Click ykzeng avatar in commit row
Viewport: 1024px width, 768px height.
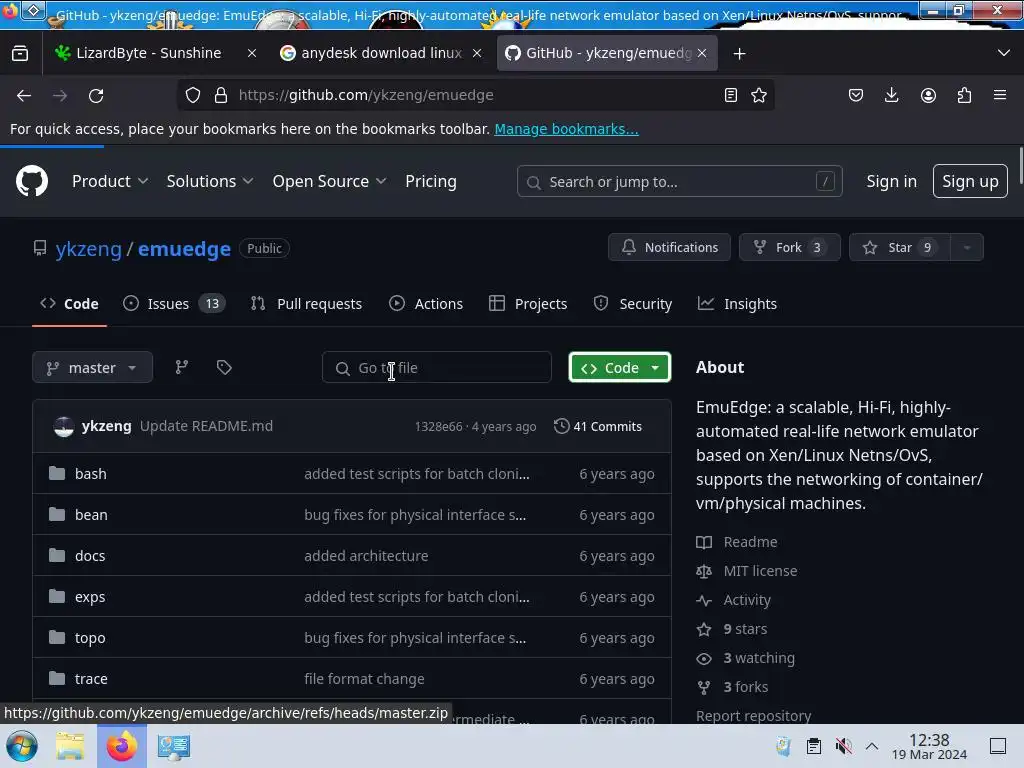click(x=64, y=426)
